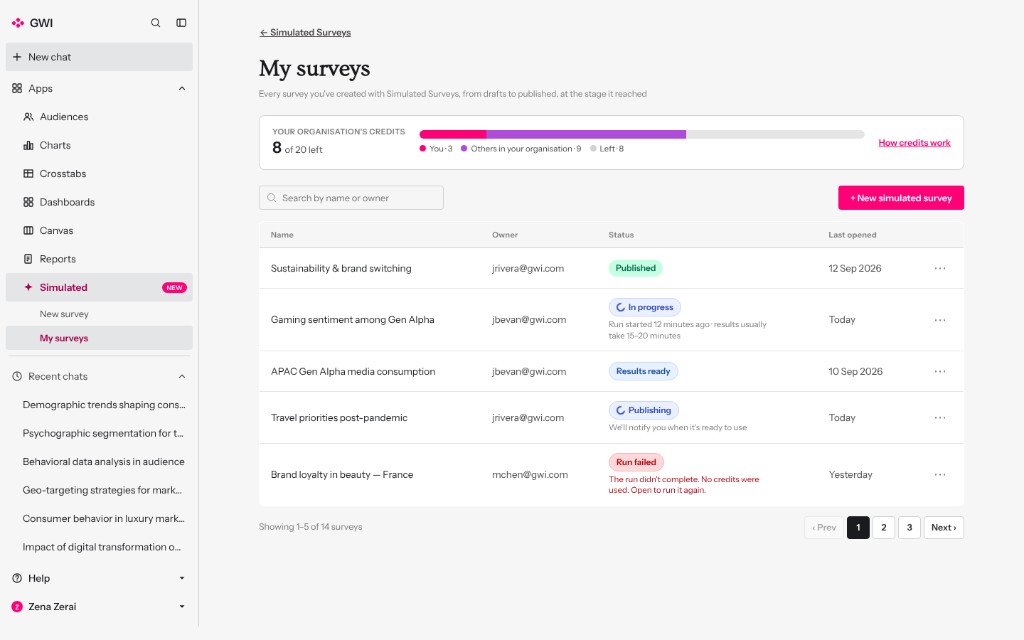Go to page 2 of surveys
The image size is (1024, 640).
884,528
